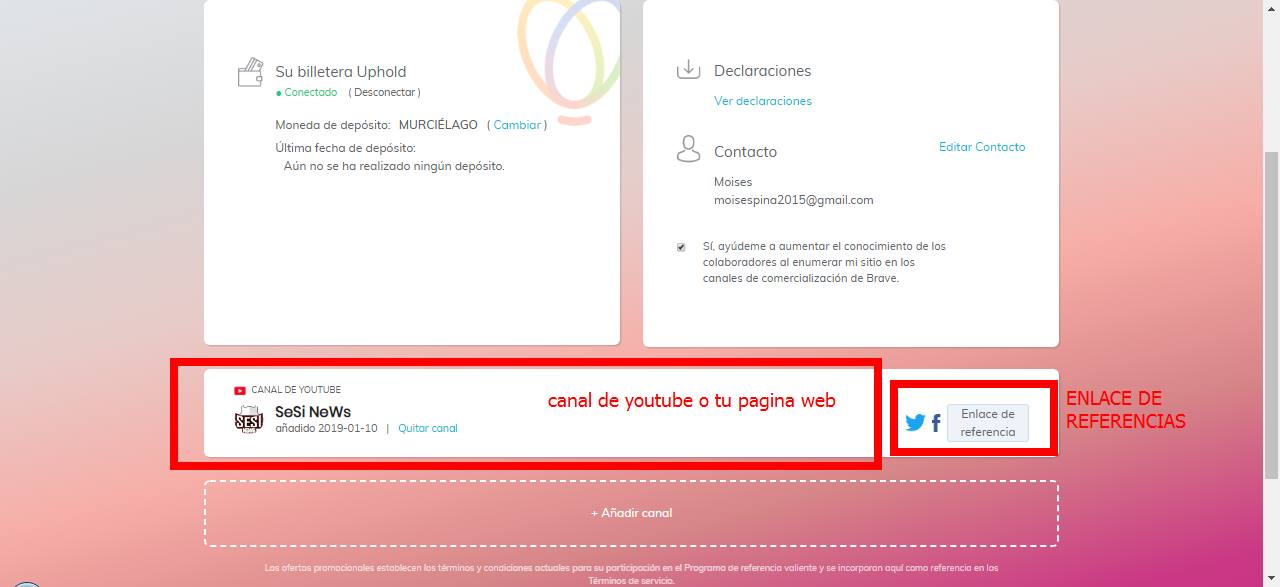1280x587 pixels.
Task: Open Ver declaraciones link
Action: click(x=763, y=101)
